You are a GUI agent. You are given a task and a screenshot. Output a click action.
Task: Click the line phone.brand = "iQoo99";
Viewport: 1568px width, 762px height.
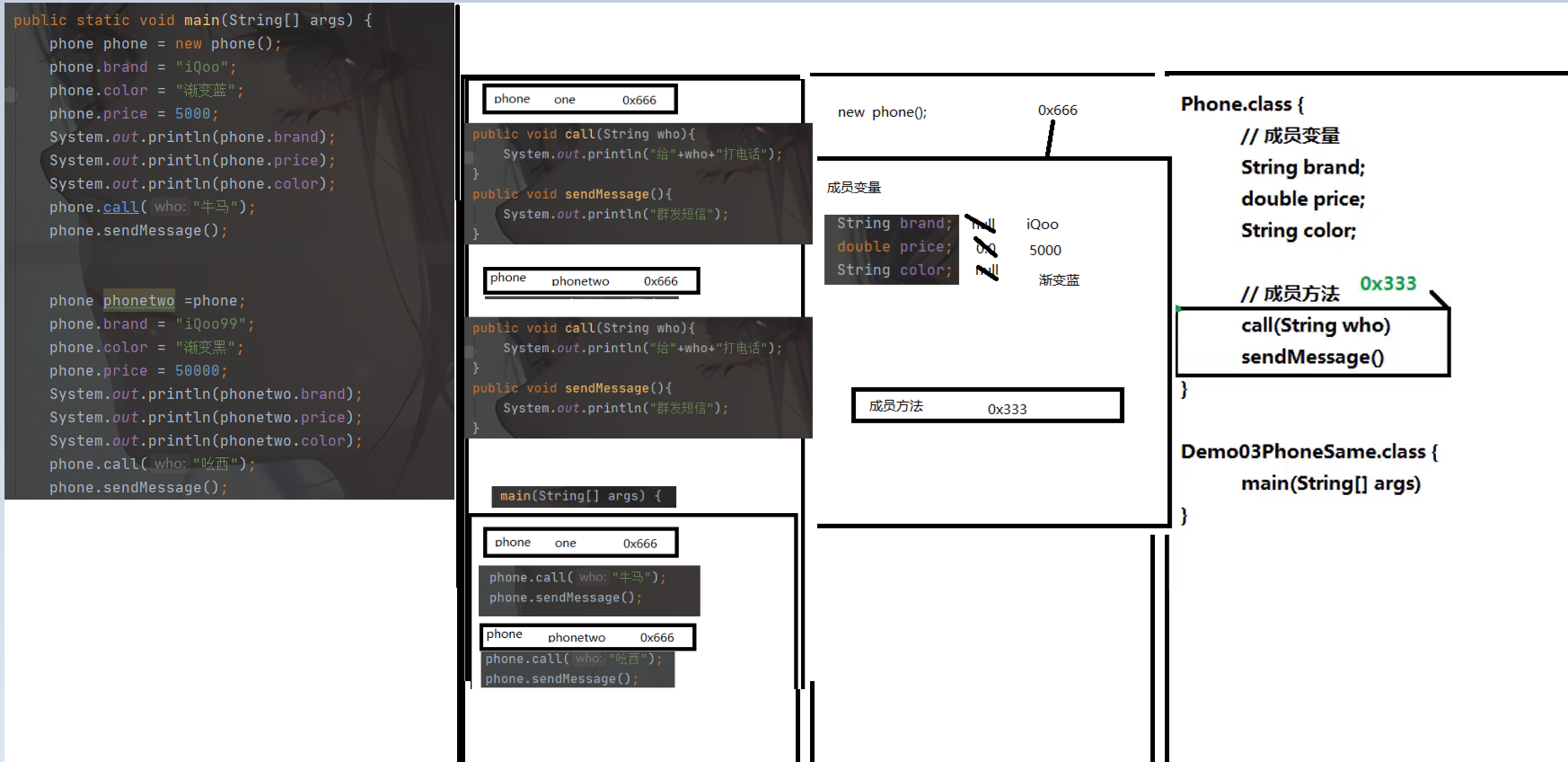[152, 323]
